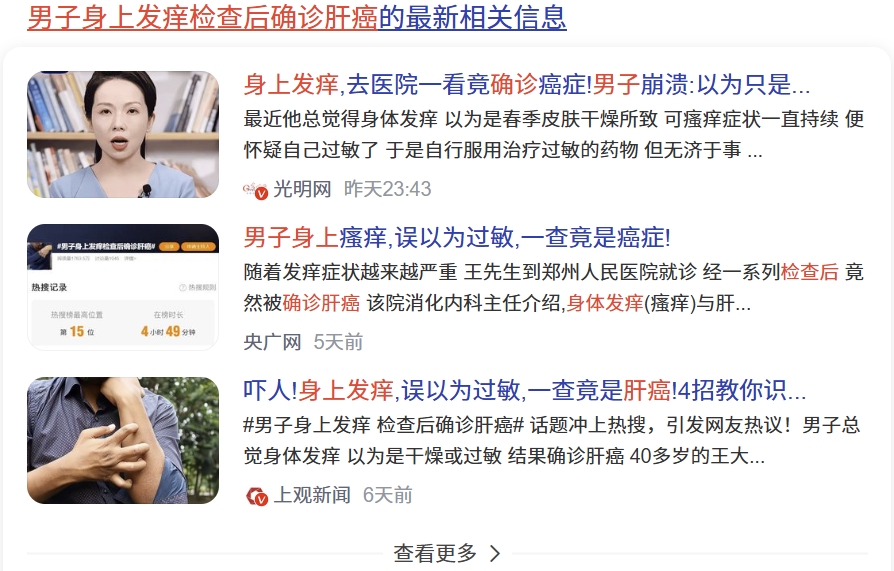Open the 男子身上发痒检查后确诊肝癌 heading link
Screen dimensions: 894x571
pos(296,18)
